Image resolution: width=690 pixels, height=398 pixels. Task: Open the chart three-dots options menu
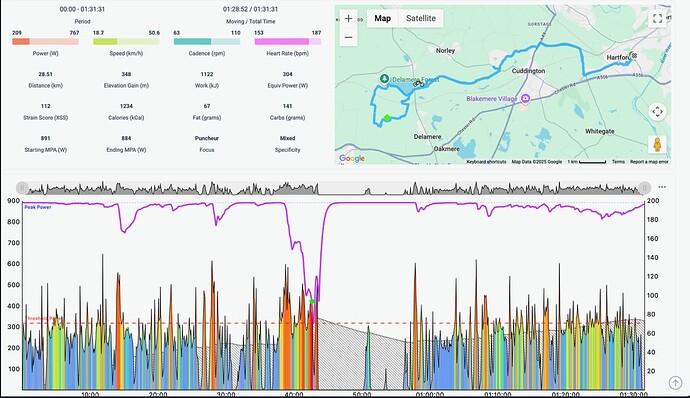click(x=662, y=187)
